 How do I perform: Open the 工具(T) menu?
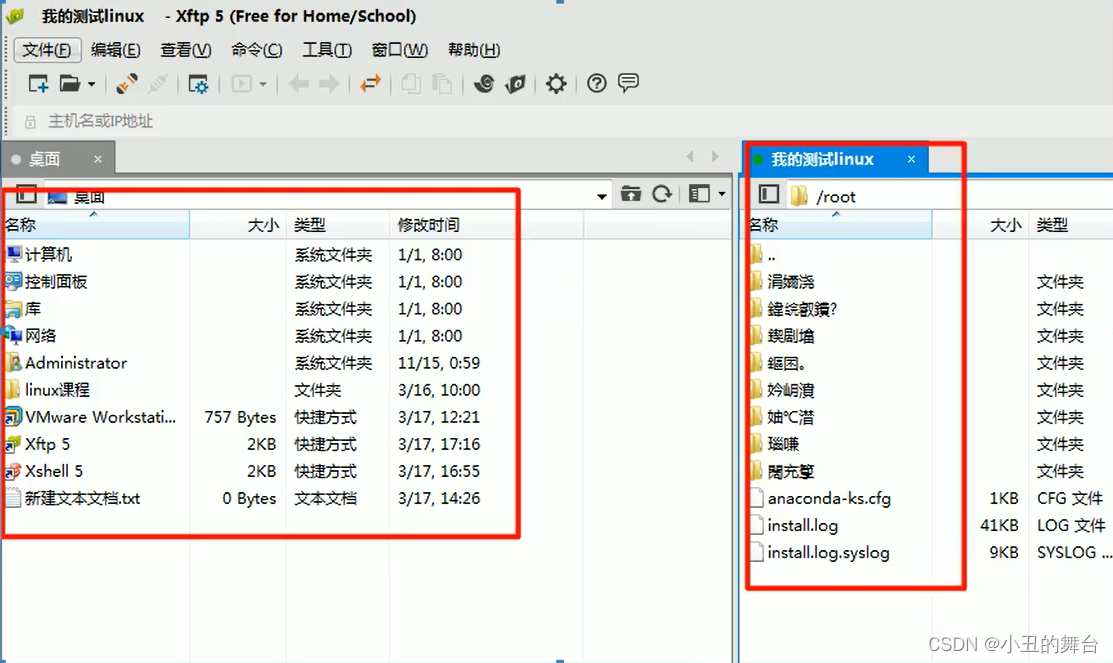327,50
